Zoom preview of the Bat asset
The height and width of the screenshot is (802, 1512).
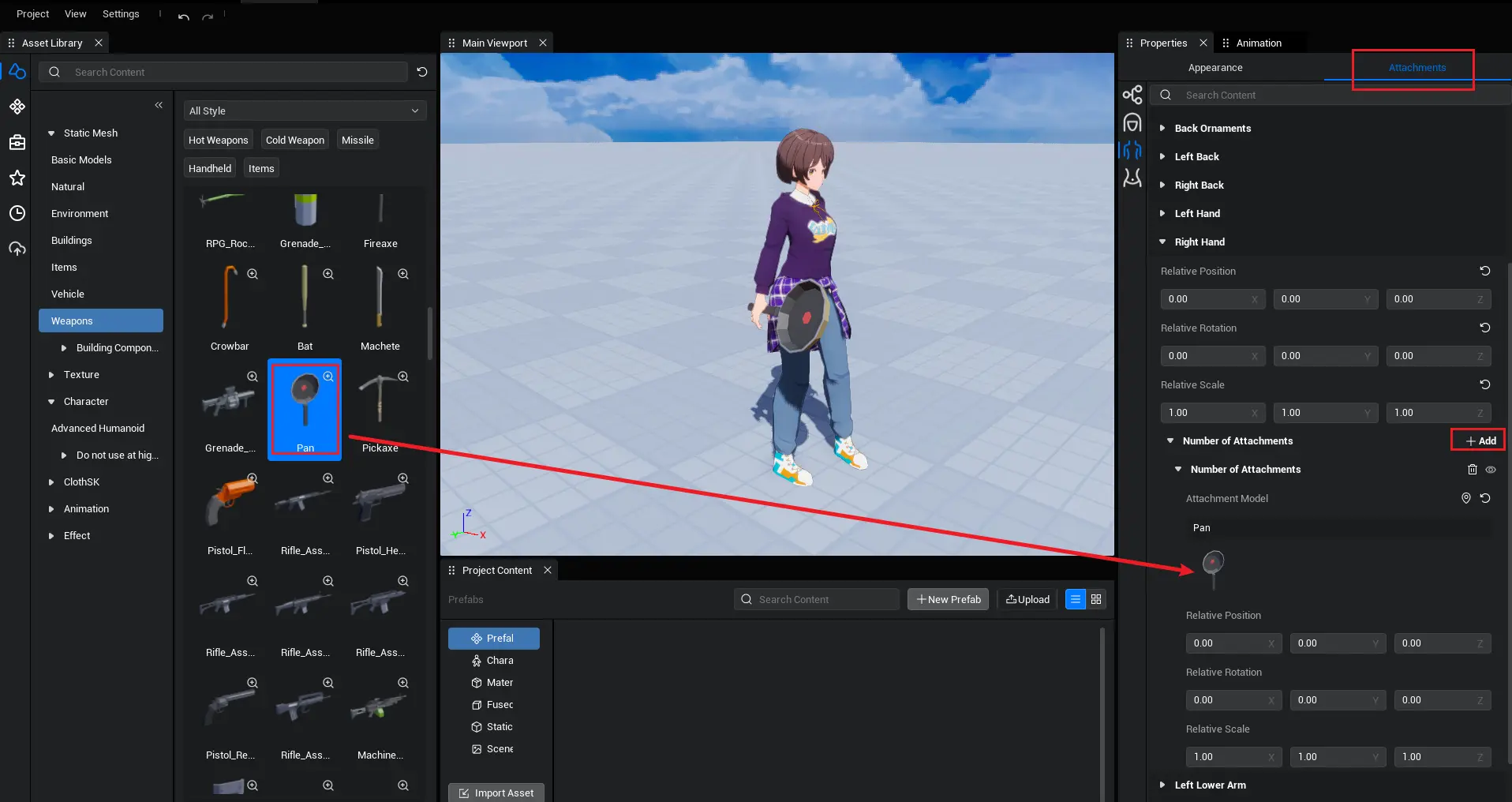pyautogui.click(x=328, y=274)
